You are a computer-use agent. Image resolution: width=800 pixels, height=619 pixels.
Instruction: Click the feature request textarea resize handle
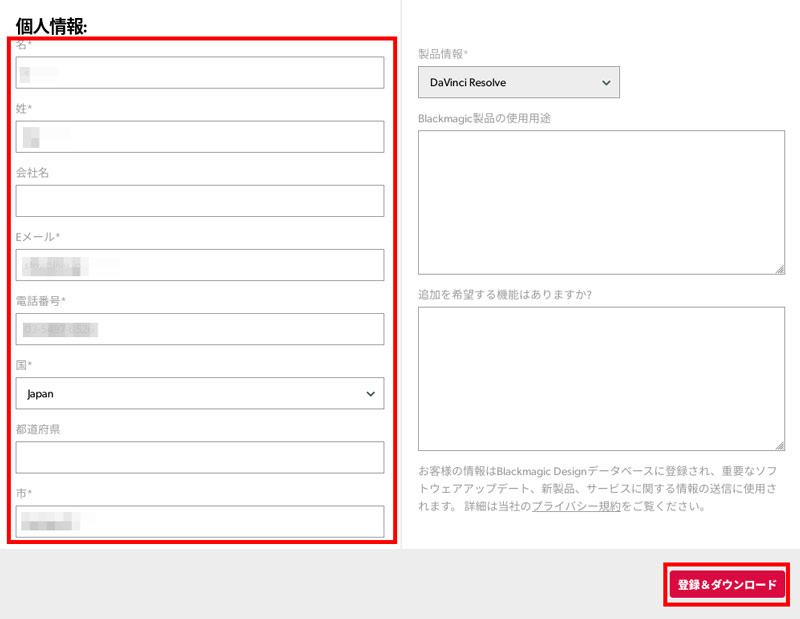pyautogui.click(x=781, y=443)
